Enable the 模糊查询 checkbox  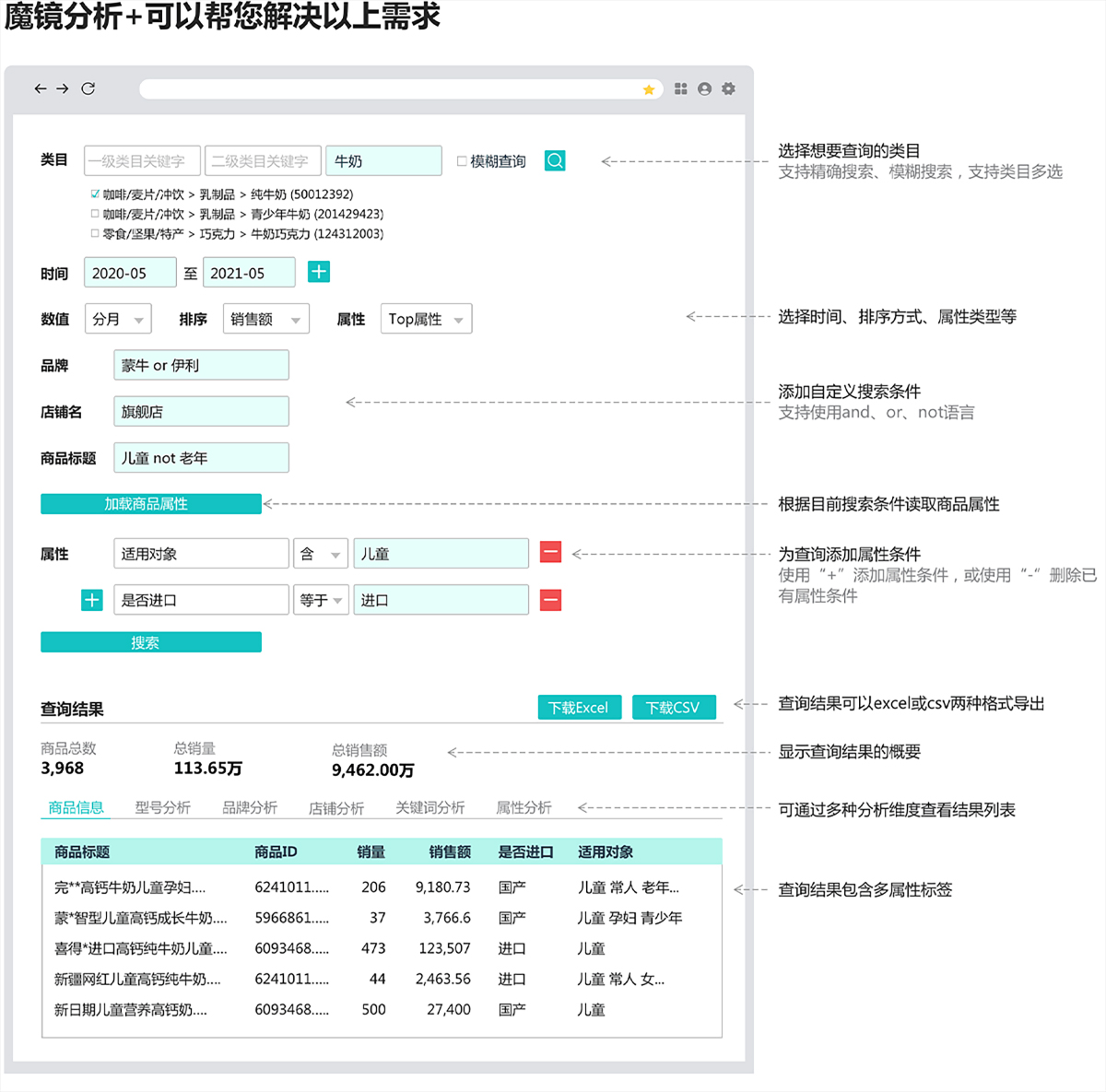[x=463, y=161]
